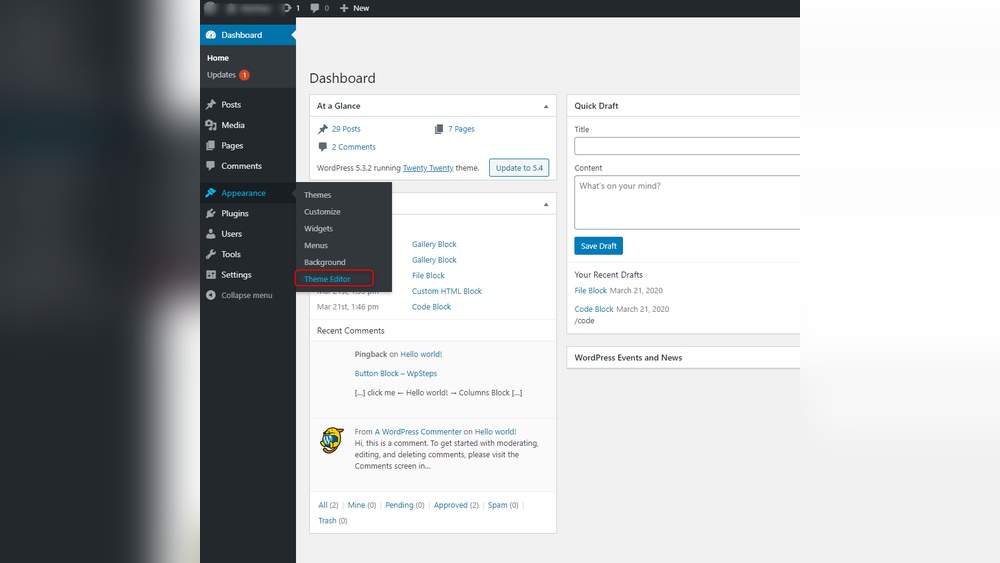
Task: Filter comments by Mine (0)
Action: point(362,505)
